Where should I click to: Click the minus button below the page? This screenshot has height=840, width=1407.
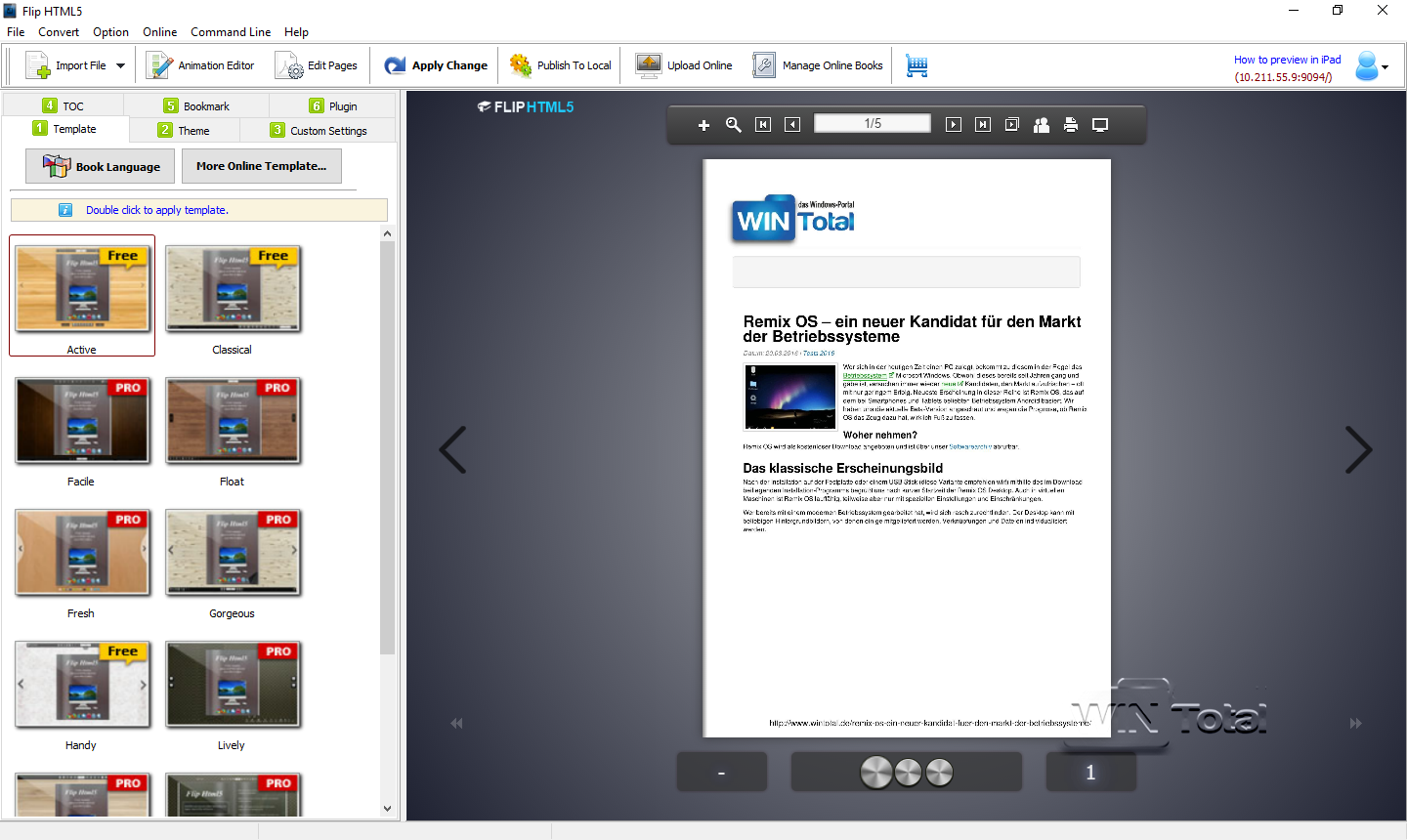(722, 773)
